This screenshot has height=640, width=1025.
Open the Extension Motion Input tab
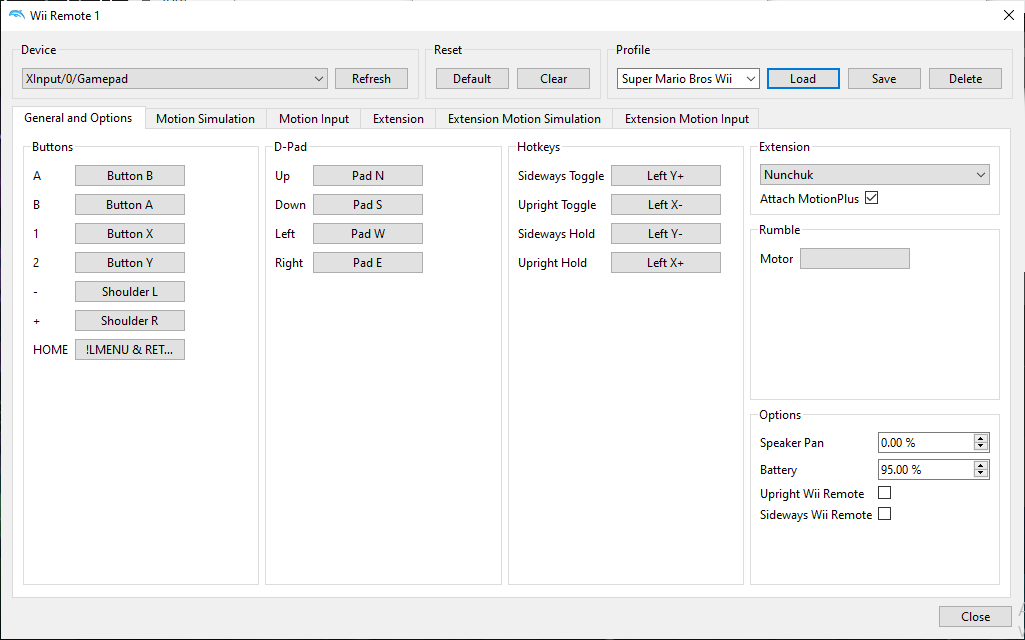point(686,118)
